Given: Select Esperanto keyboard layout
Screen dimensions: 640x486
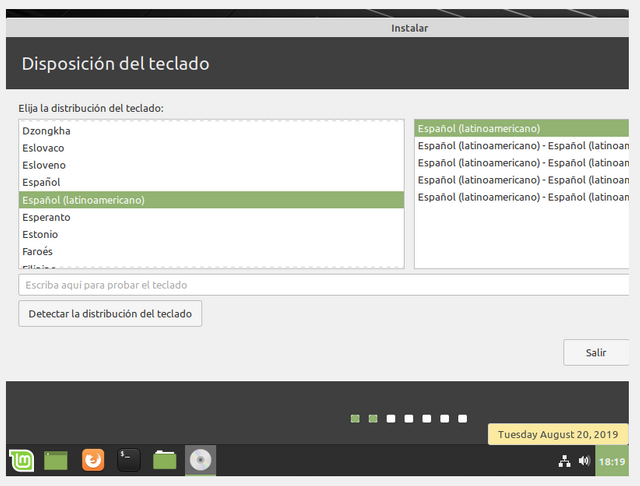Looking at the screenshot, I should (x=211, y=217).
